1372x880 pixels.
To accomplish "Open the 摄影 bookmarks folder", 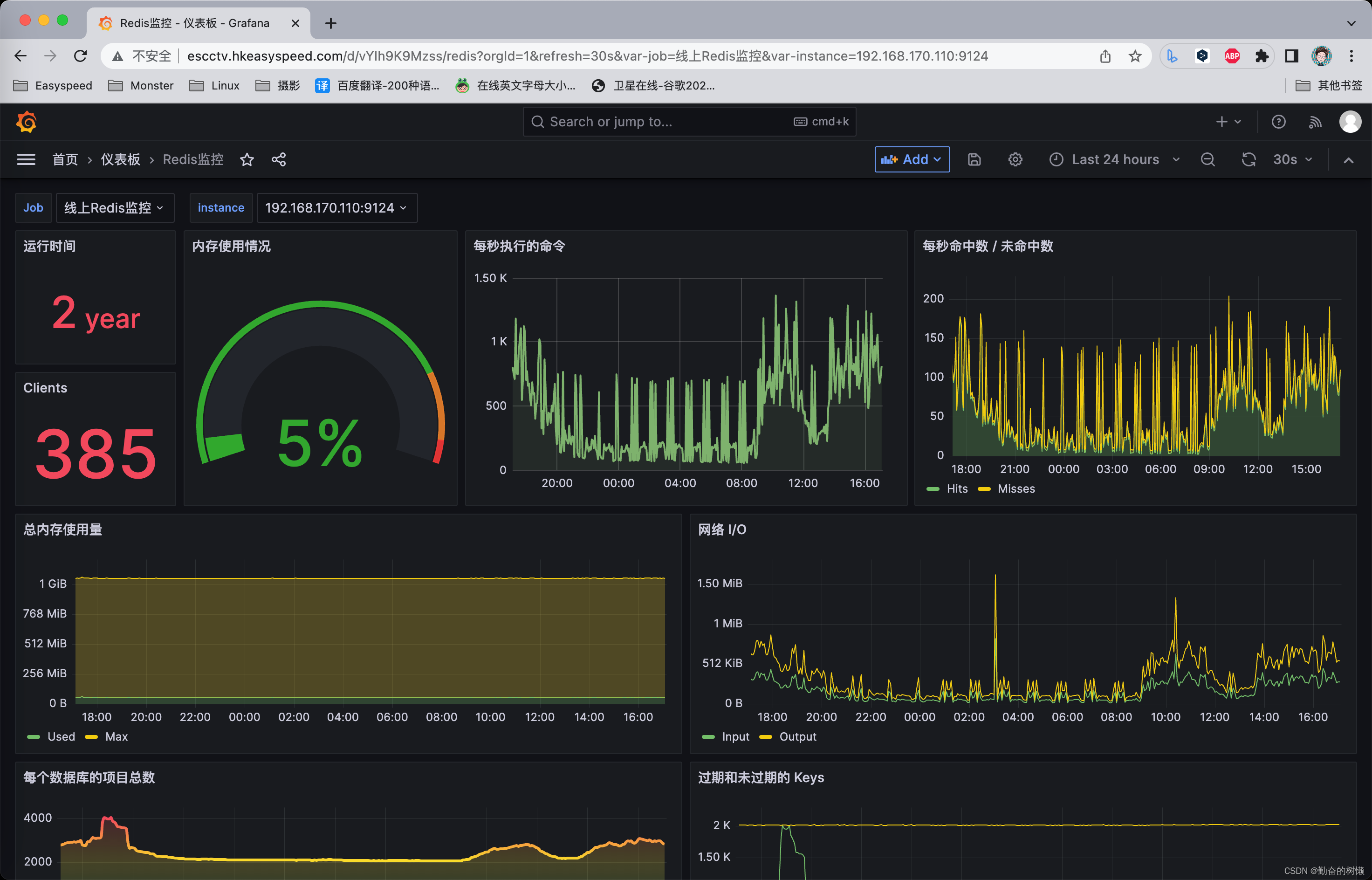I will [x=278, y=86].
